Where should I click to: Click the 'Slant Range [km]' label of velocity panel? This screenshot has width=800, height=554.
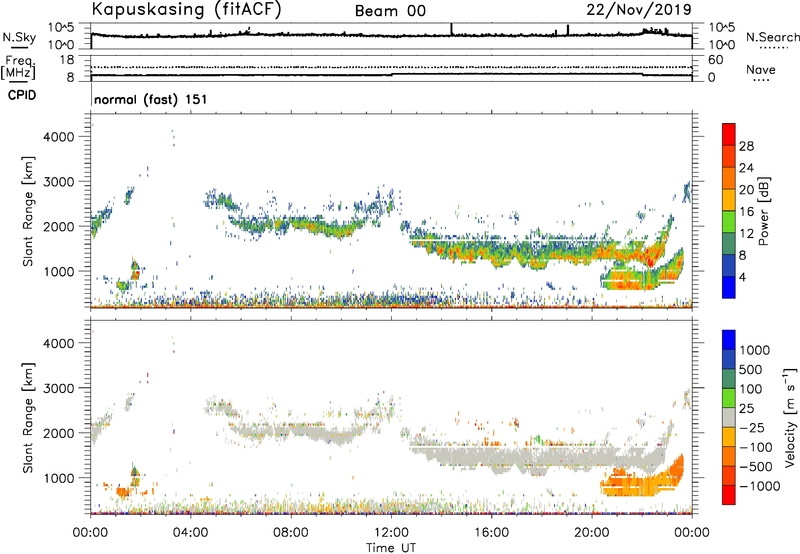click(x=28, y=418)
